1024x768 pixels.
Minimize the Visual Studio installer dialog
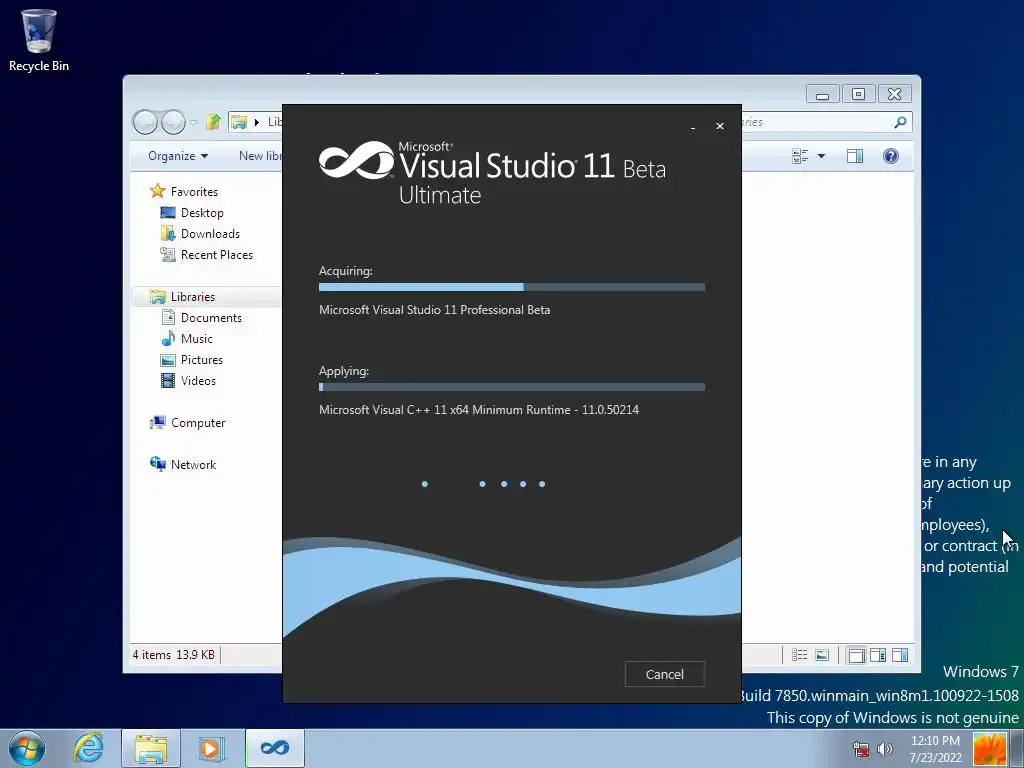click(x=693, y=127)
